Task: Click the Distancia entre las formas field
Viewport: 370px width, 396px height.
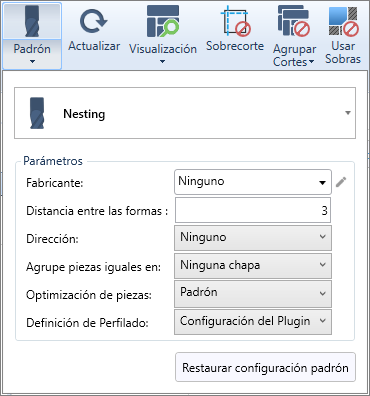Action: [253, 210]
